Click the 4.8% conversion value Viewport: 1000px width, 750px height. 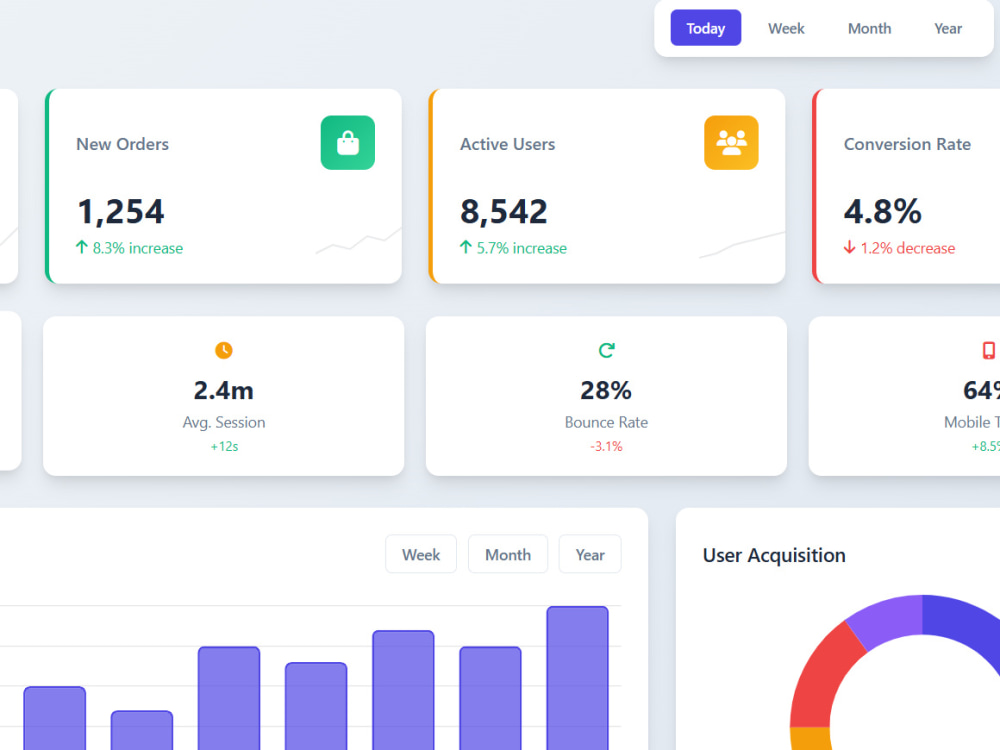pyautogui.click(x=883, y=211)
